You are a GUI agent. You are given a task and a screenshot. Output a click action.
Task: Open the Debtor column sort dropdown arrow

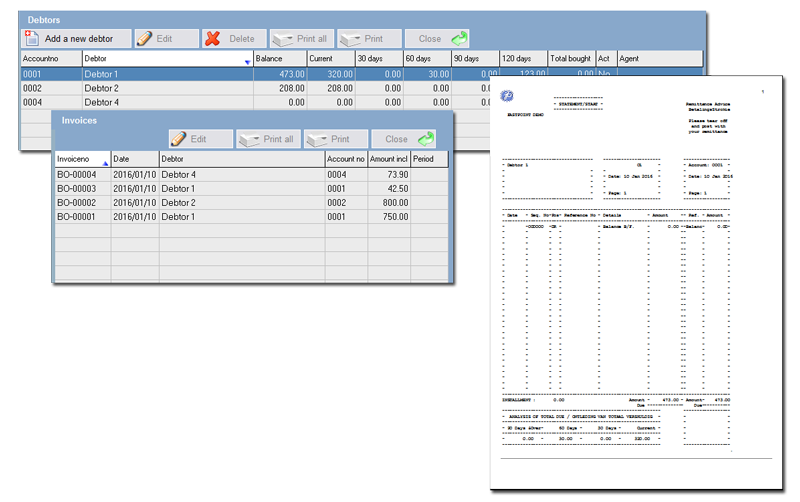(x=247, y=62)
